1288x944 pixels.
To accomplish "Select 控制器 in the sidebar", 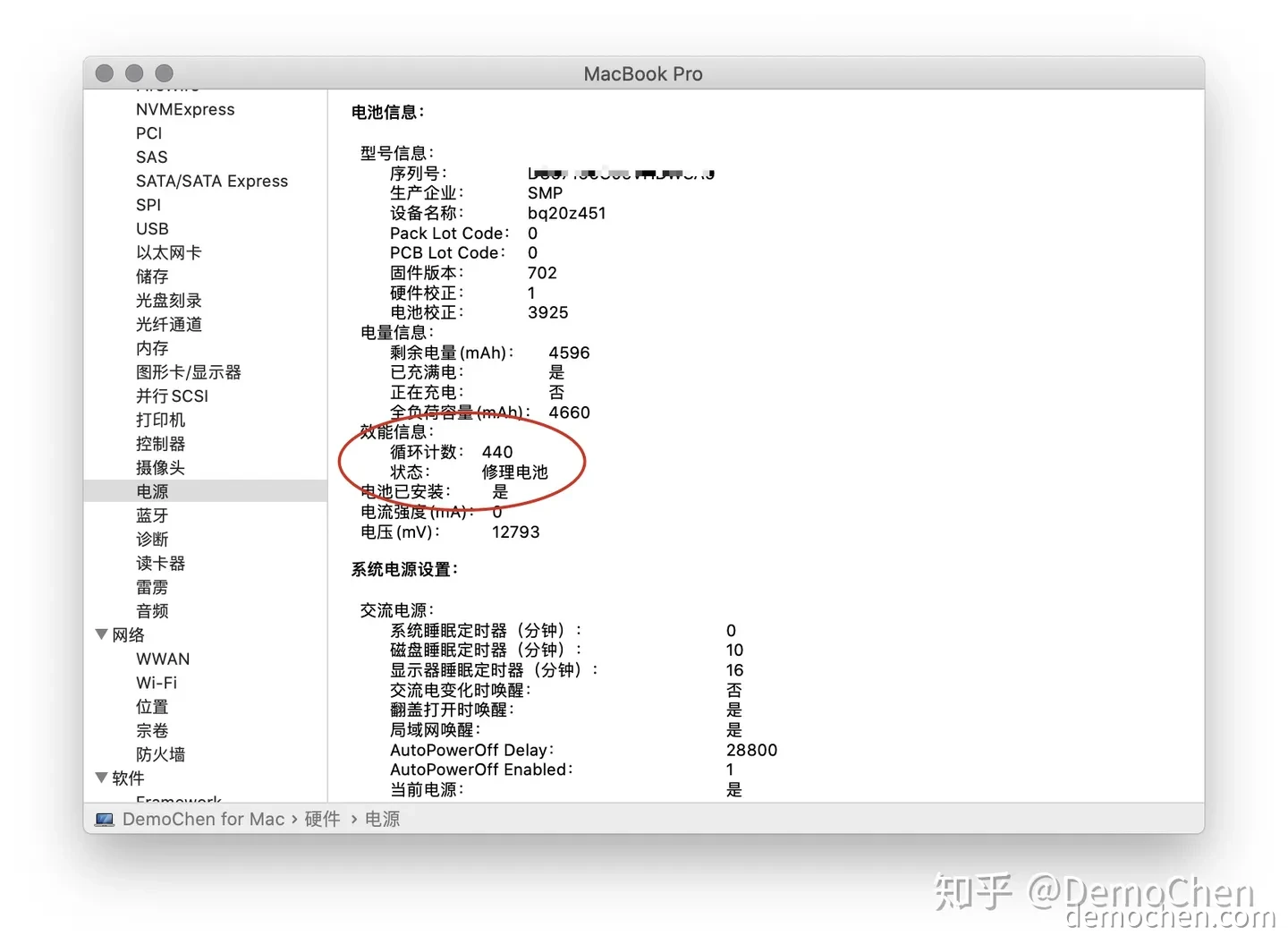I will click(161, 444).
